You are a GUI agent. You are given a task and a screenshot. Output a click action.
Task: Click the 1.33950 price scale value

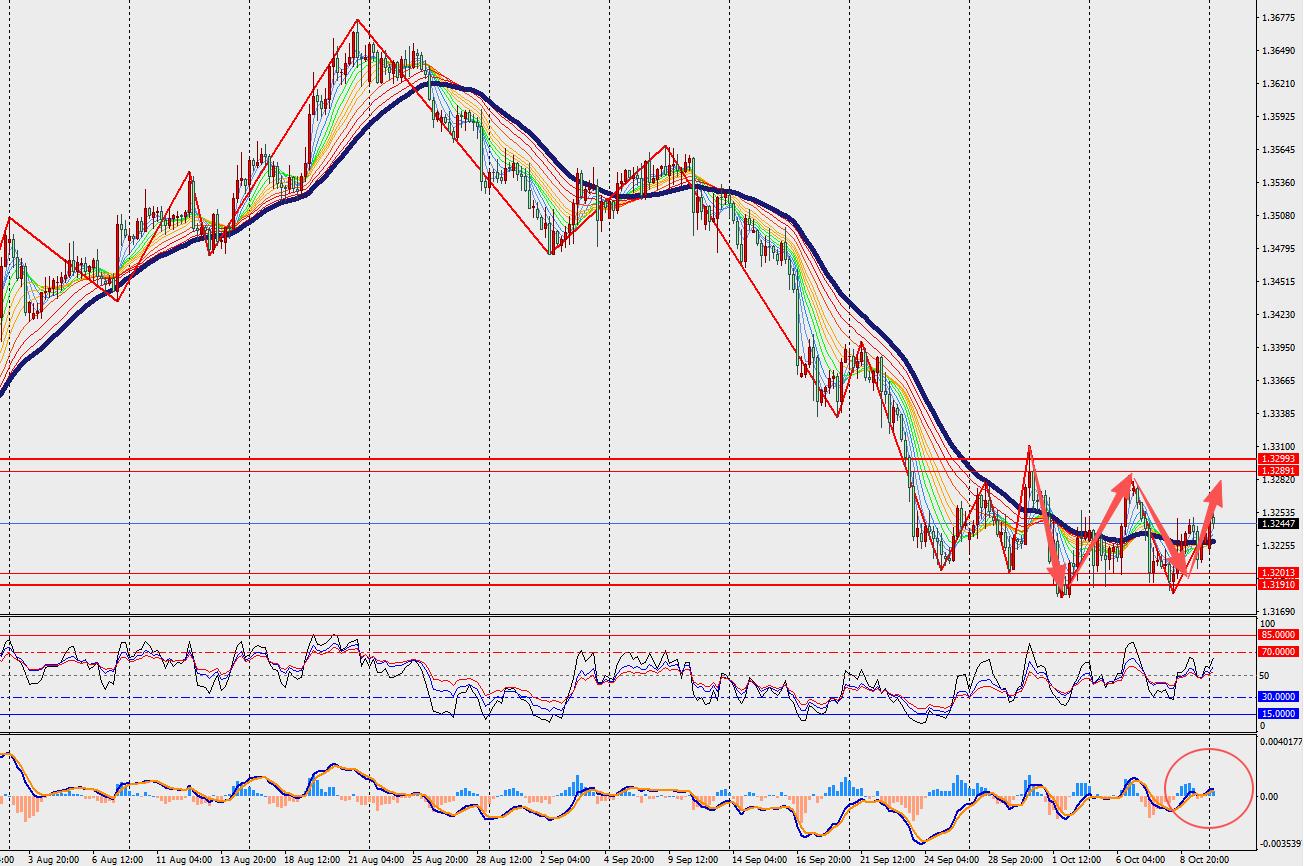(1276, 348)
